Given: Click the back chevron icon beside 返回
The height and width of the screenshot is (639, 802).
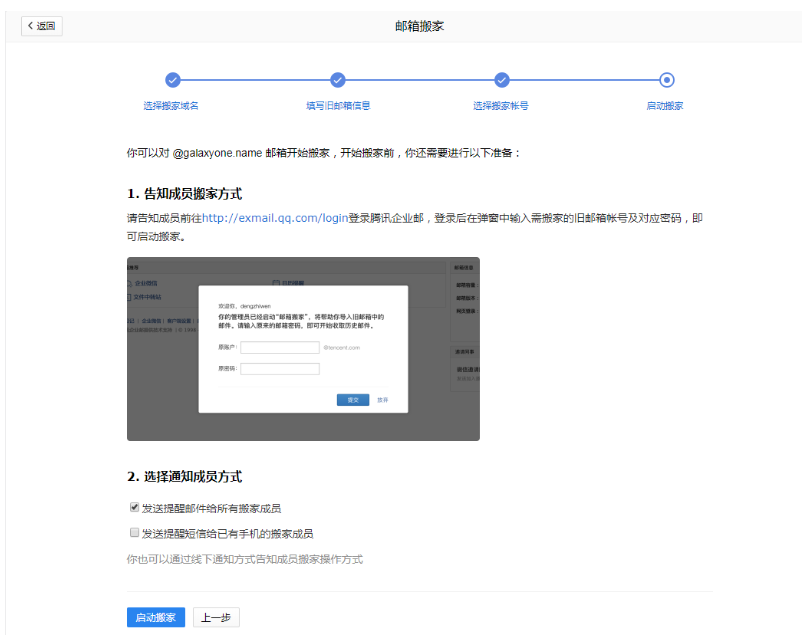Looking at the screenshot, I should (30, 26).
